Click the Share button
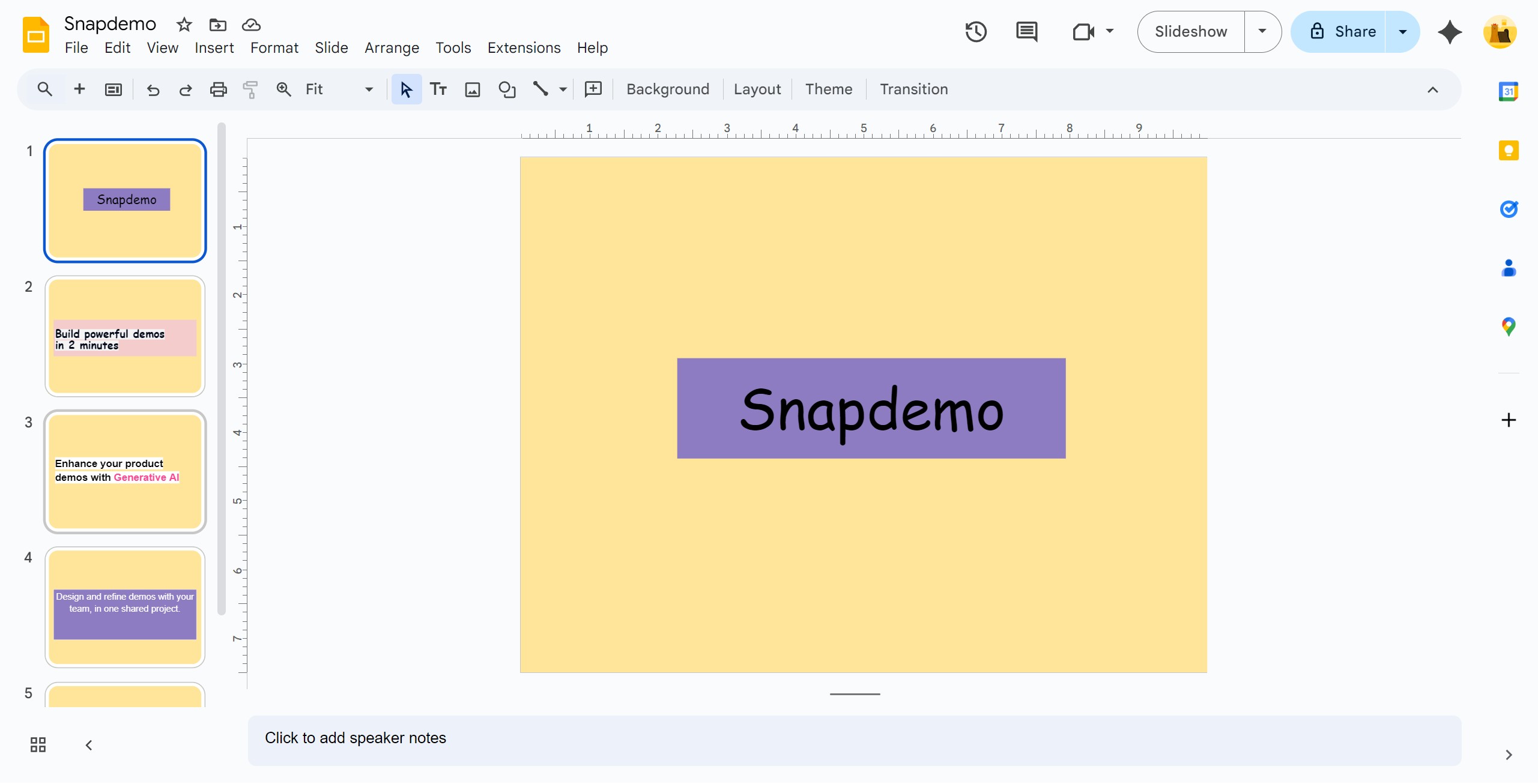This screenshot has width=1538, height=784. (1339, 31)
